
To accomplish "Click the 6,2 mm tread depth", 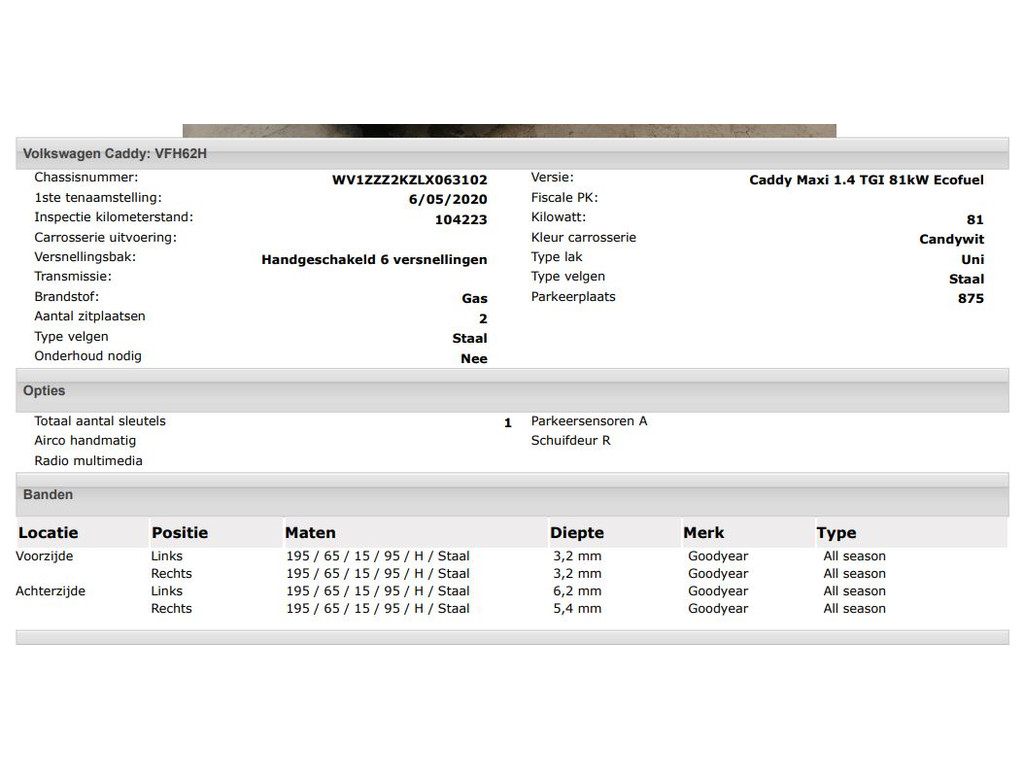I will 577,591.
